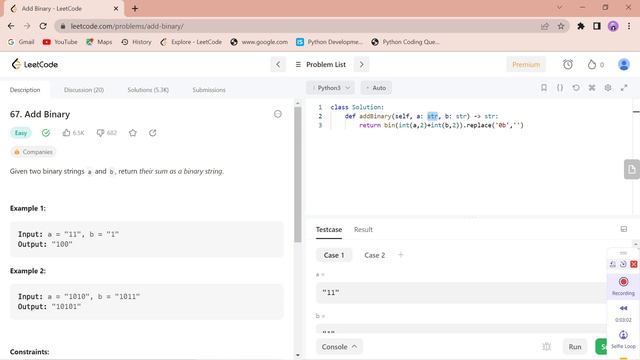Close the recorder widget with the red X
Viewport: 640px width, 360px height.
(633, 264)
